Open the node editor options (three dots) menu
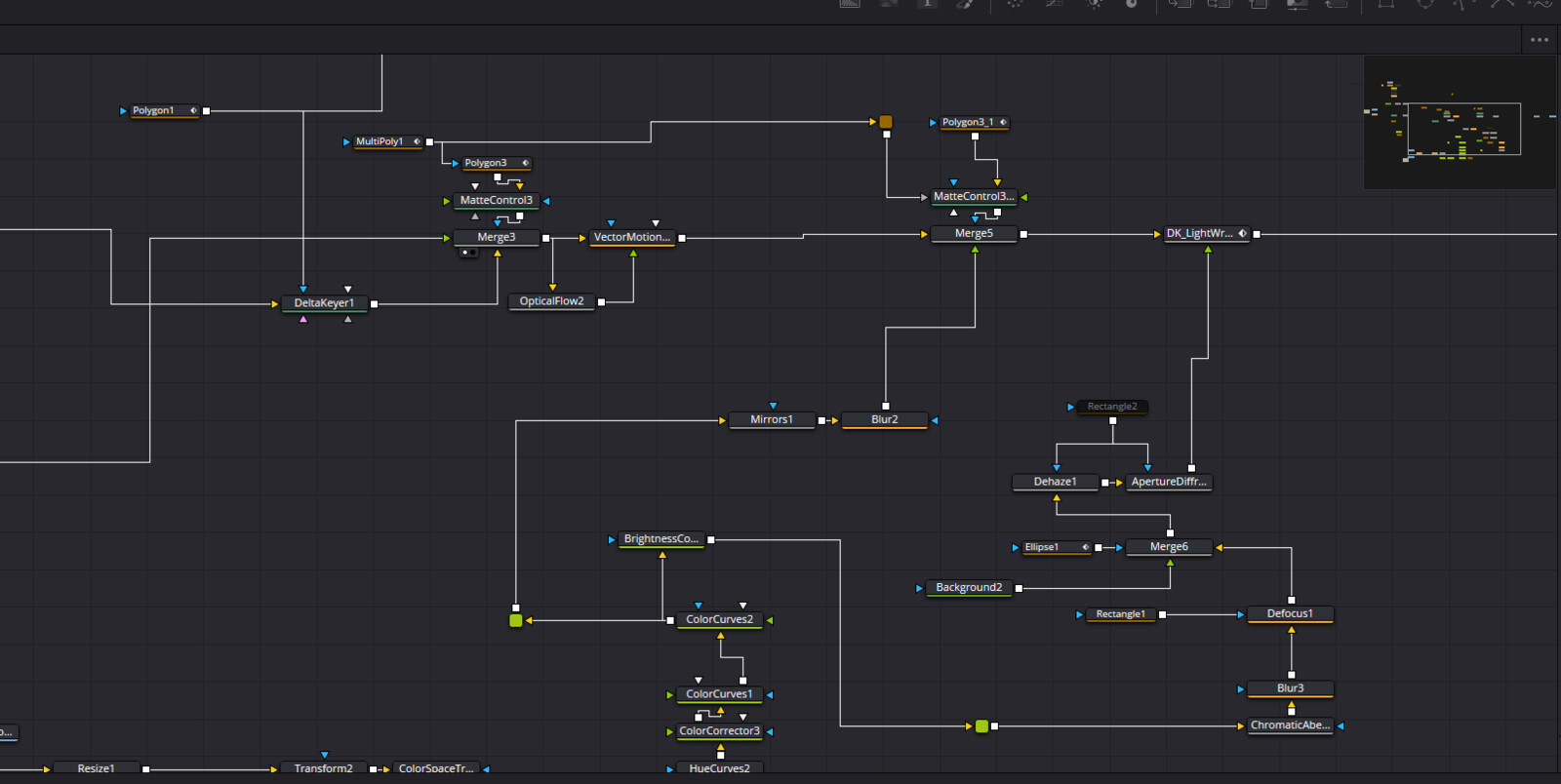The height and width of the screenshot is (784, 1561). click(x=1540, y=40)
